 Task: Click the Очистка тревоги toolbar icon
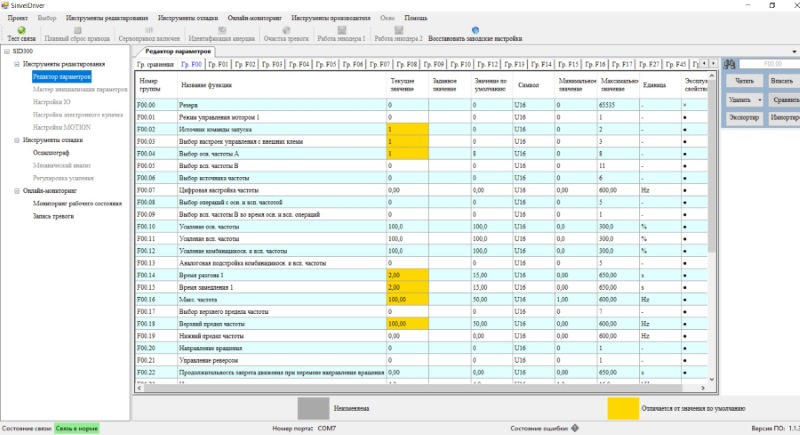[286, 30]
